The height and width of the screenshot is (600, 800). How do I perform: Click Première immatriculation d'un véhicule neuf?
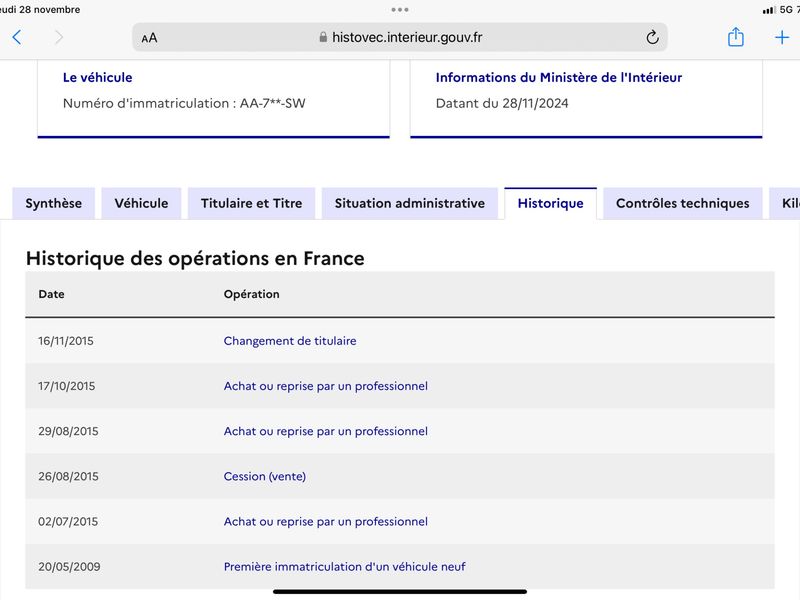[344, 567]
